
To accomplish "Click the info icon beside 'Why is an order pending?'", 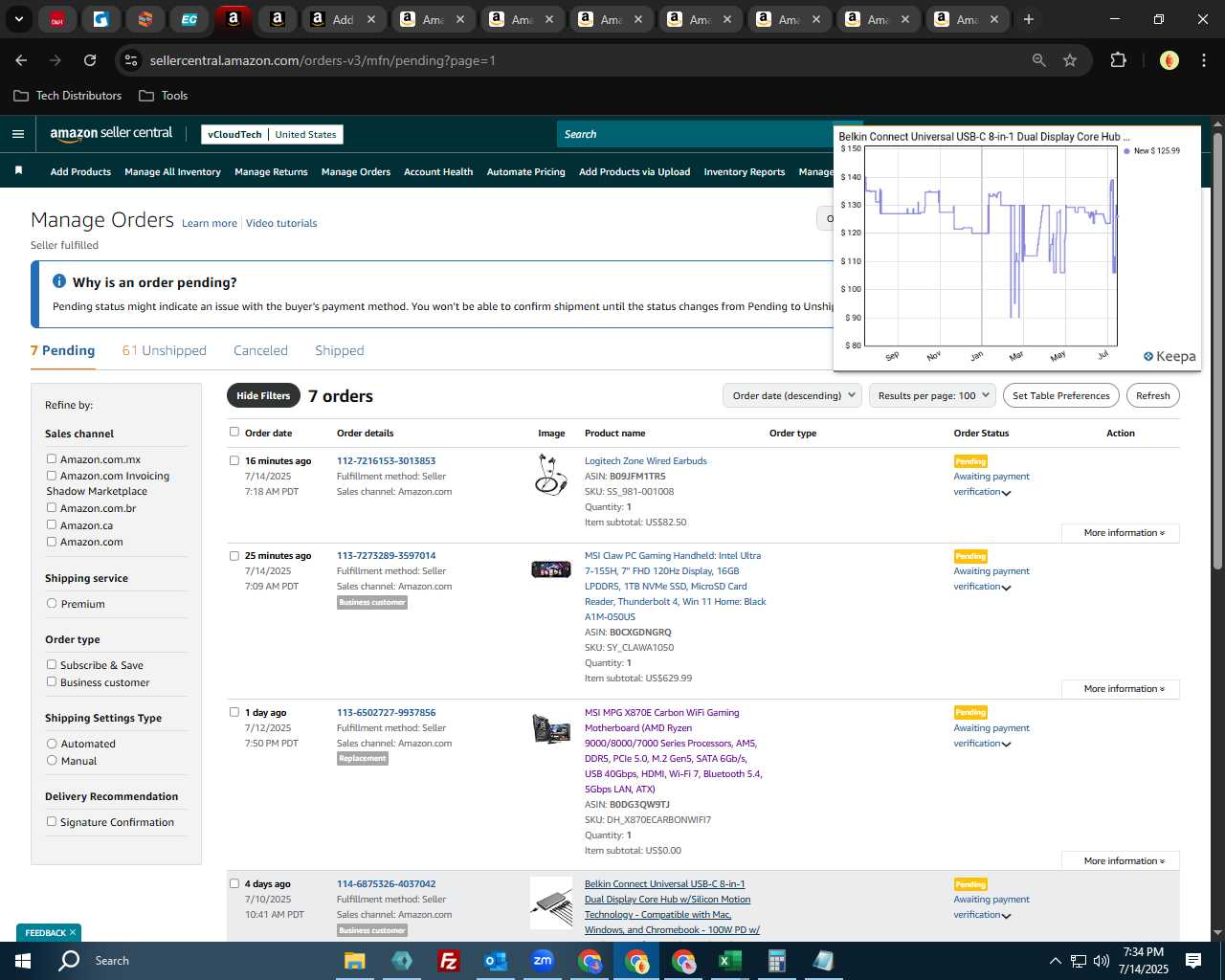I will [59, 281].
